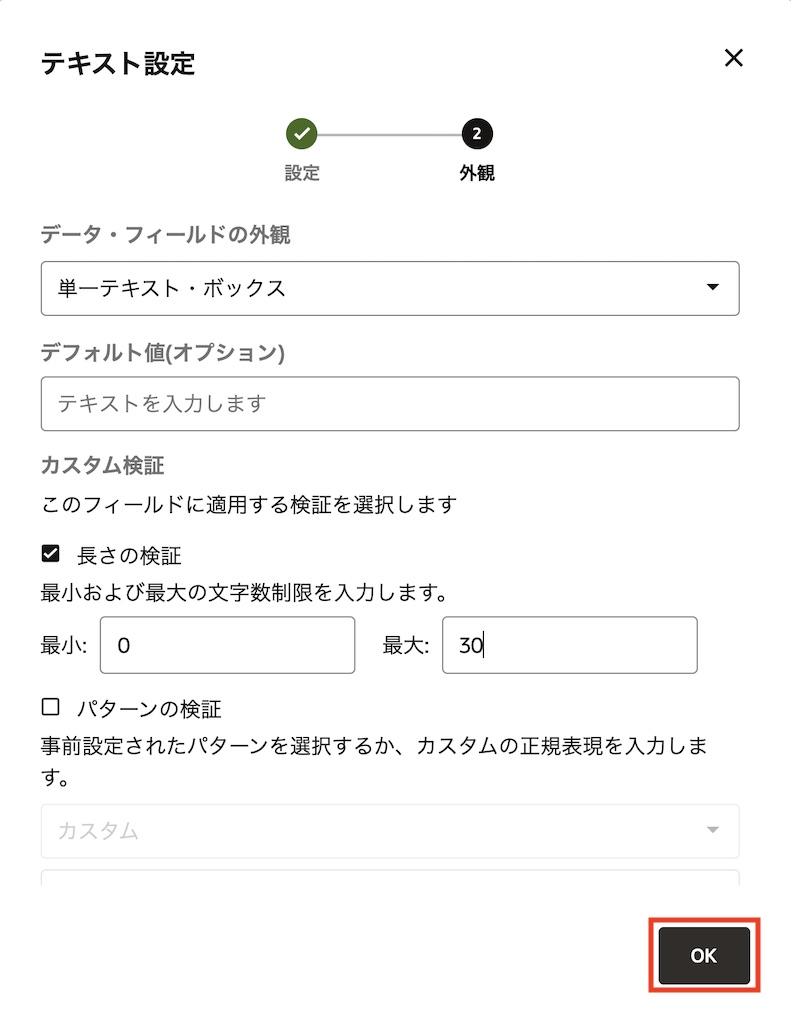The image size is (791, 1024).
Task: Select the step 2 外観 indicator circle
Action: pos(476,133)
